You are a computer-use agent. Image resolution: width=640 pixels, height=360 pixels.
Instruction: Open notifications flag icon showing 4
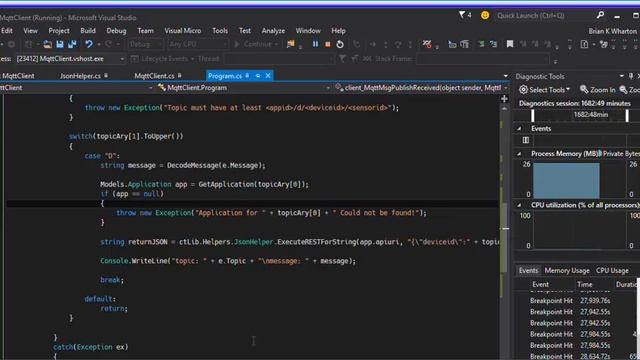click(x=464, y=16)
